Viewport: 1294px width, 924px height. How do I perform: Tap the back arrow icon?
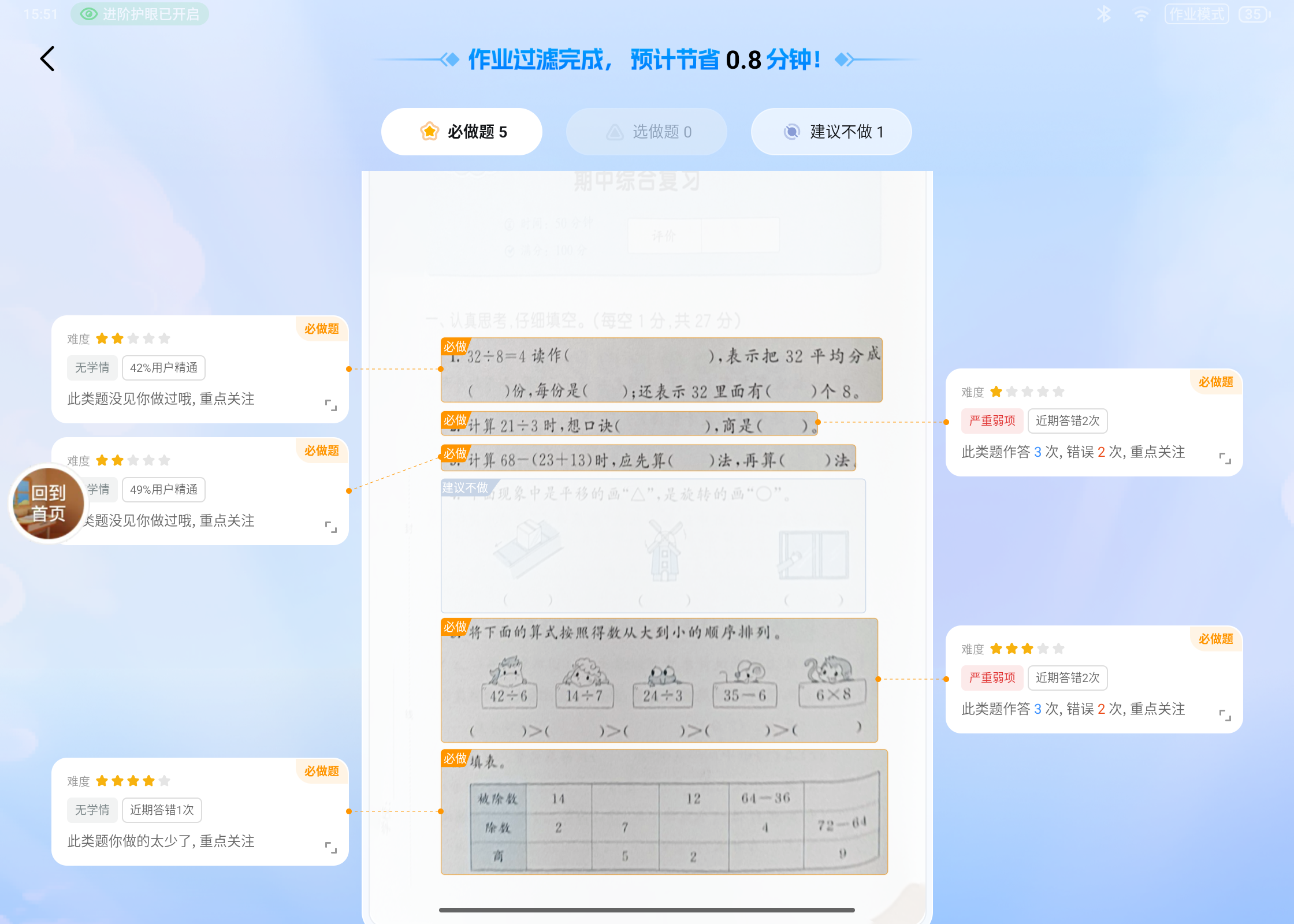coord(47,59)
